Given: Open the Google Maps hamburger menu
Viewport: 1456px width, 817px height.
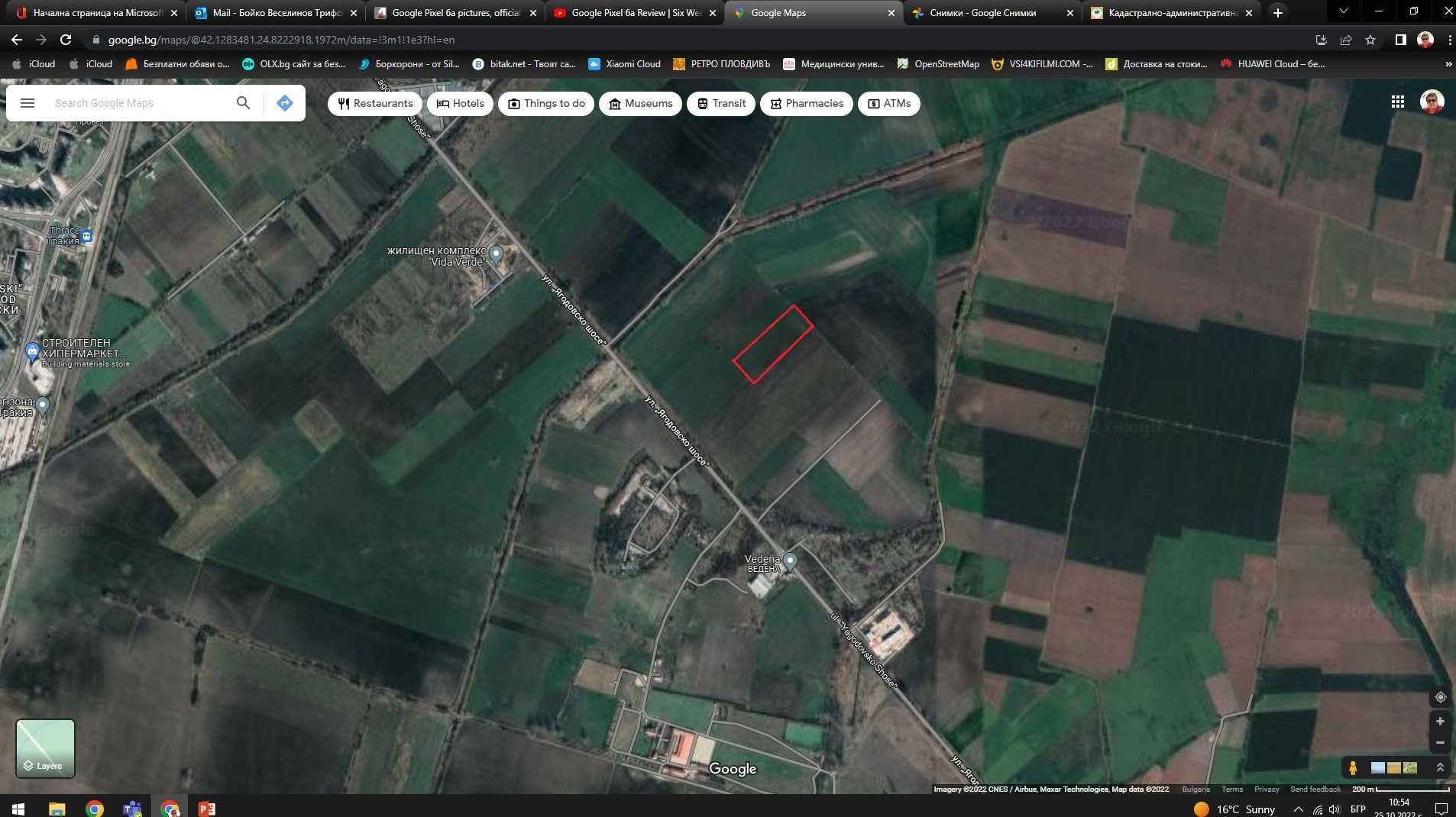Looking at the screenshot, I should (x=28, y=103).
